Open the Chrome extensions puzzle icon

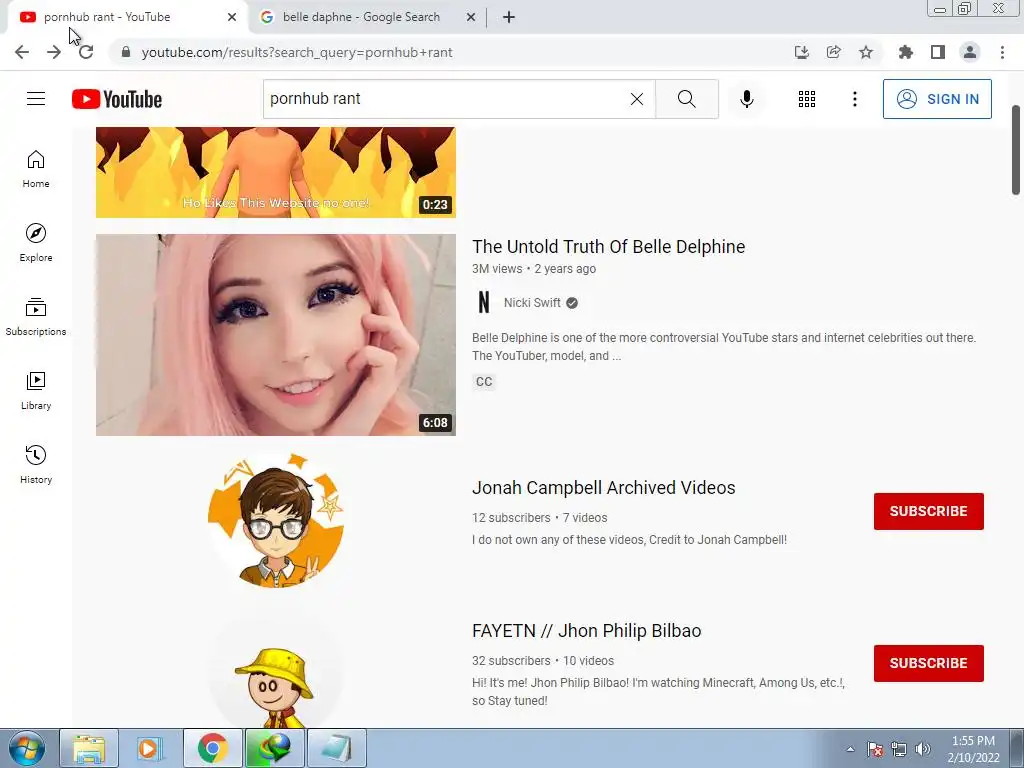906,52
